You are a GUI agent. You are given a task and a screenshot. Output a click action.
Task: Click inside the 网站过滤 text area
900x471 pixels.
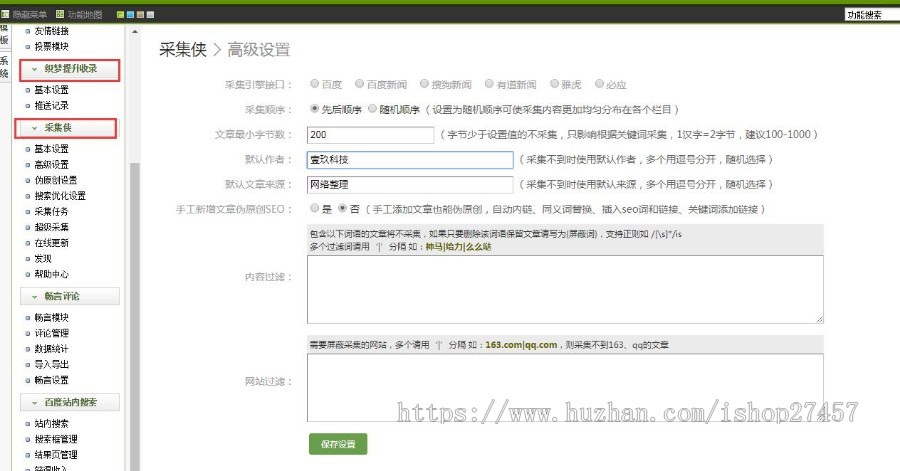tap(565, 388)
